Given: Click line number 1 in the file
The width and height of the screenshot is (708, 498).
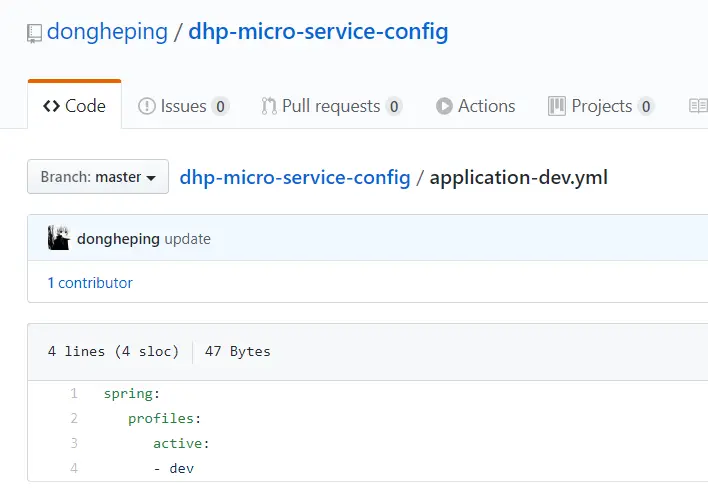Looking at the screenshot, I should coord(74,394).
